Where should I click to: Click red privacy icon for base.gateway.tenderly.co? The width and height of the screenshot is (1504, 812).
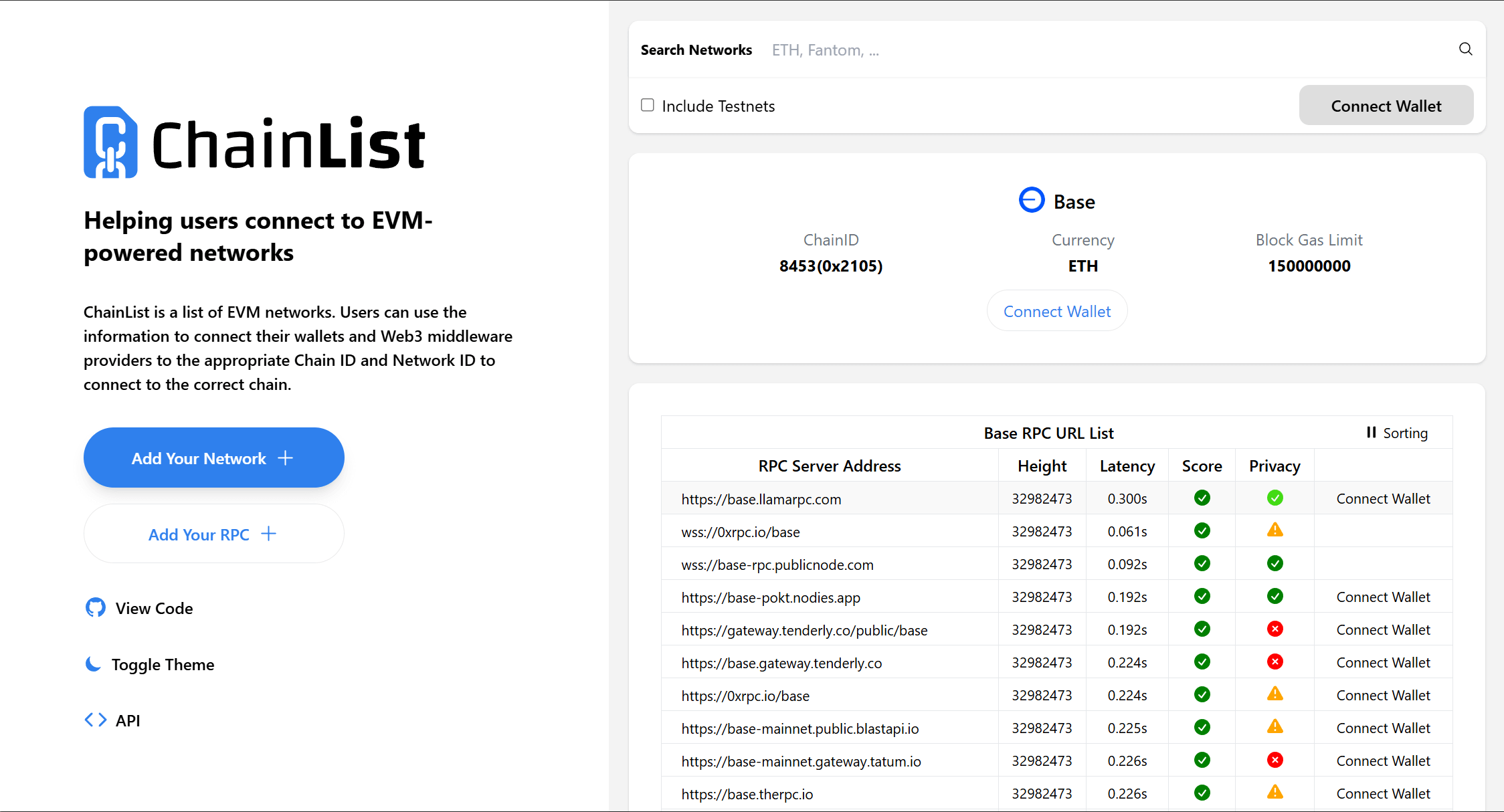pos(1275,662)
